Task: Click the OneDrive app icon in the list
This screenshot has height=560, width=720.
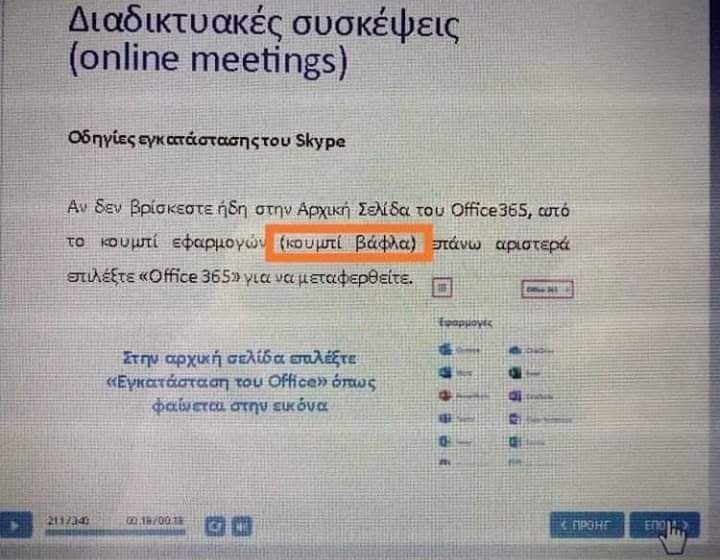Action: click(x=515, y=350)
